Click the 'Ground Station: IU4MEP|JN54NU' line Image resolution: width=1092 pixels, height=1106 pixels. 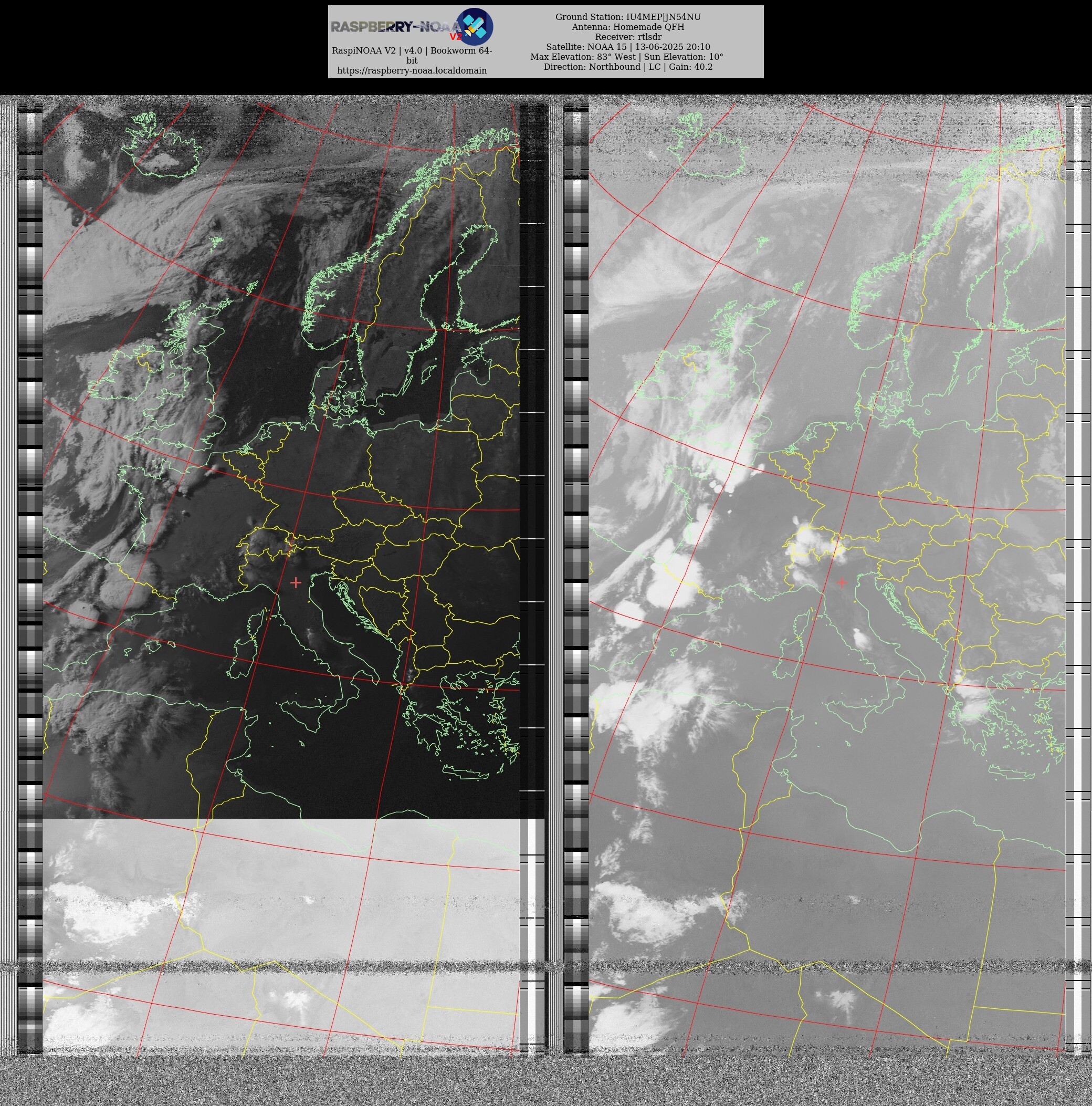628,17
